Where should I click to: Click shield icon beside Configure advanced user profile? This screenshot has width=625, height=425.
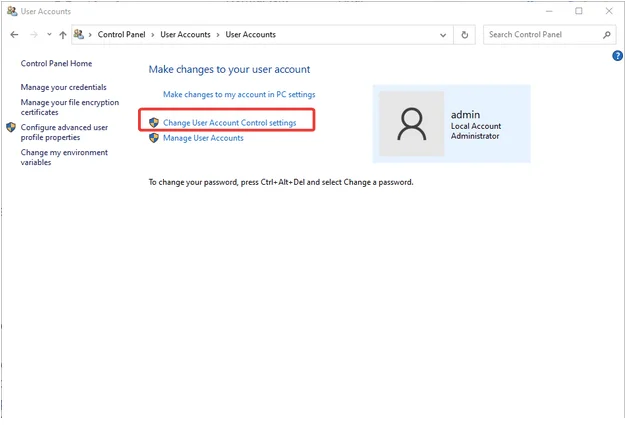pyautogui.click(x=11, y=127)
